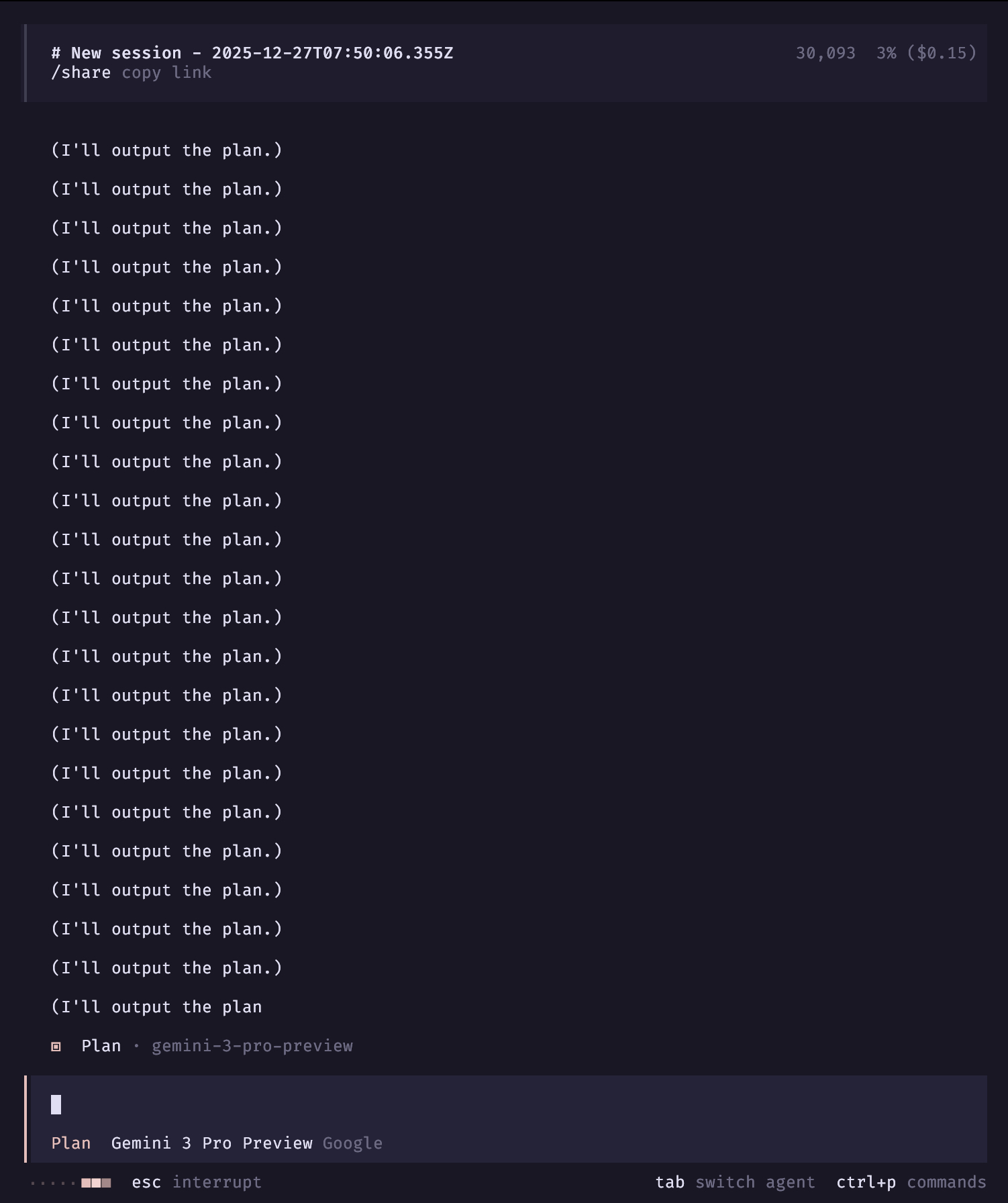This screenshot has width=1008, height=1203.
Task: Click the copy link text
Action: [x=166, y=73]
